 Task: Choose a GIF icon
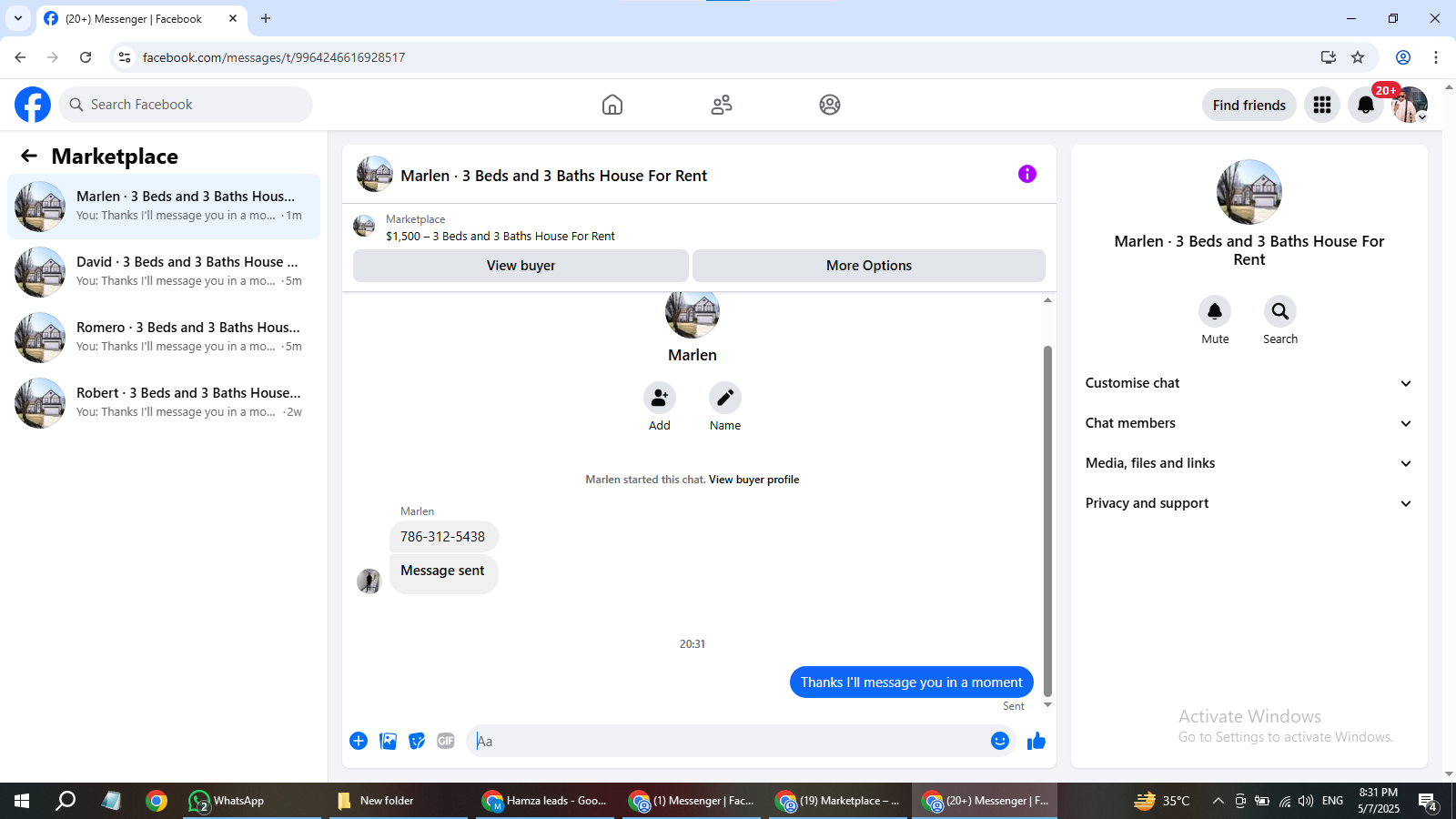[x=446, y=741]
